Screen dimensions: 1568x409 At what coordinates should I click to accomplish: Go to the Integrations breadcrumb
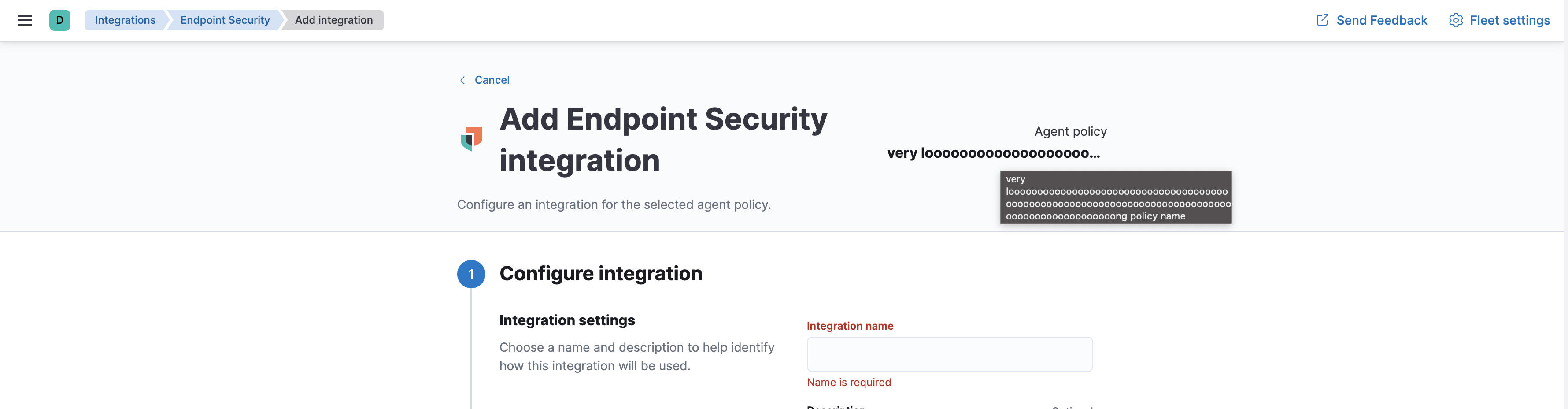coord(125,20)
